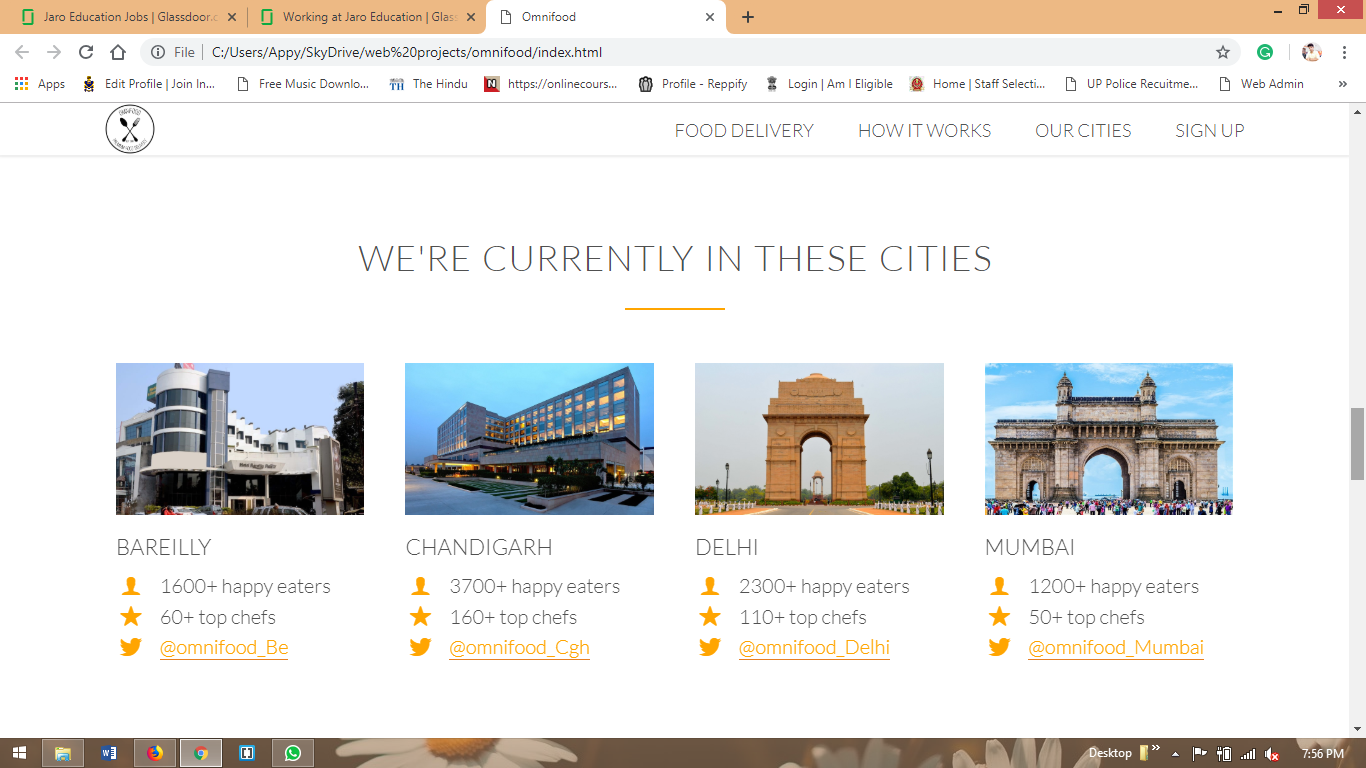The width and height of the screenshot is (1366, 768).
Task: Click Bareilly Twitter bird icon
Action: pos(130,647)
